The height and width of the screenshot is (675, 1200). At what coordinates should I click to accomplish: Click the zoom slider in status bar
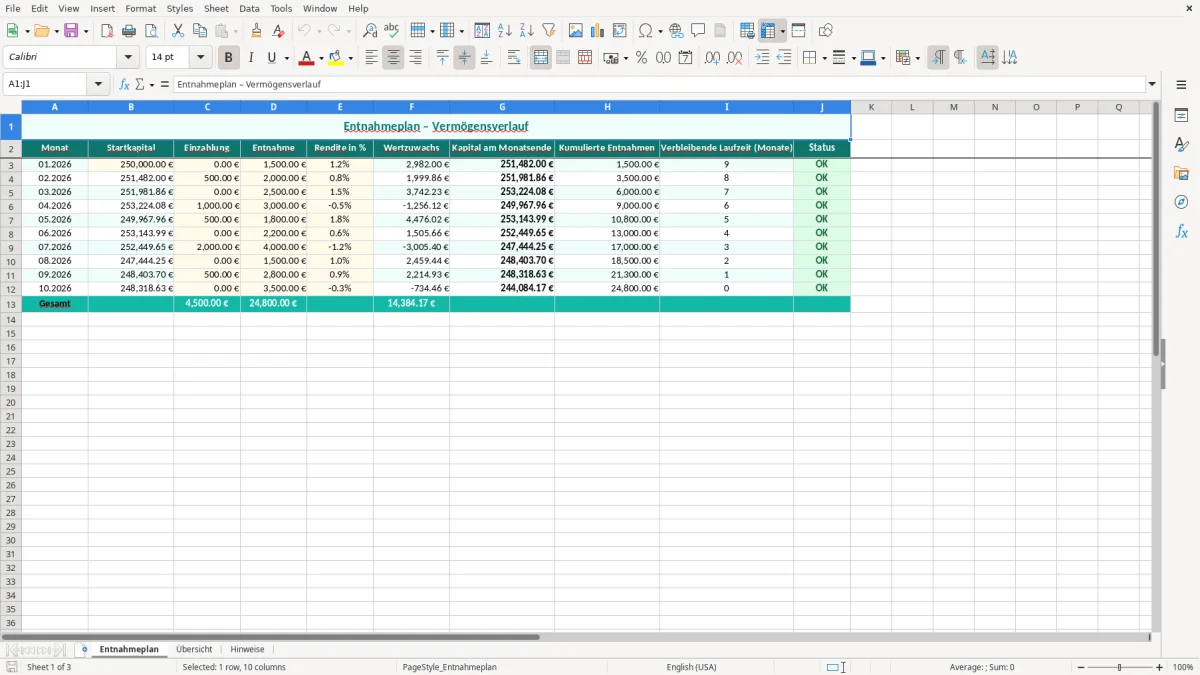[x=1120, y=667]
